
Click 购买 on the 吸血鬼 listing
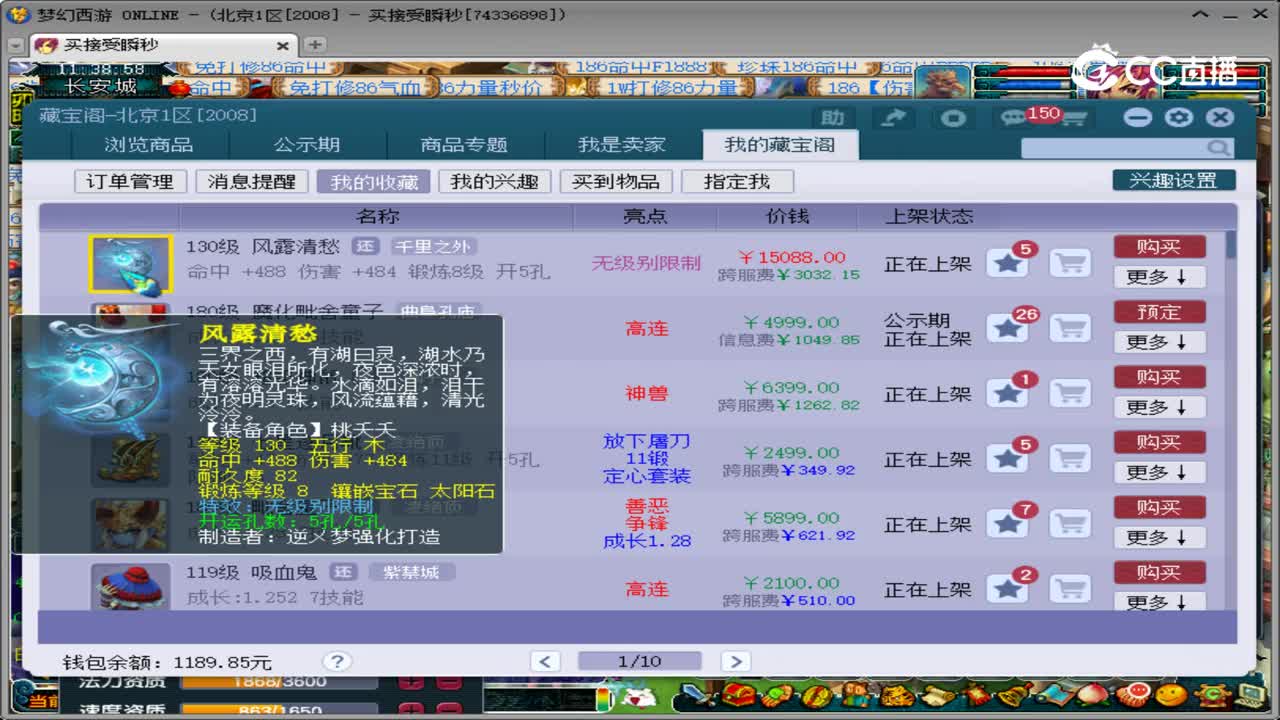(x=1159, y=571)
